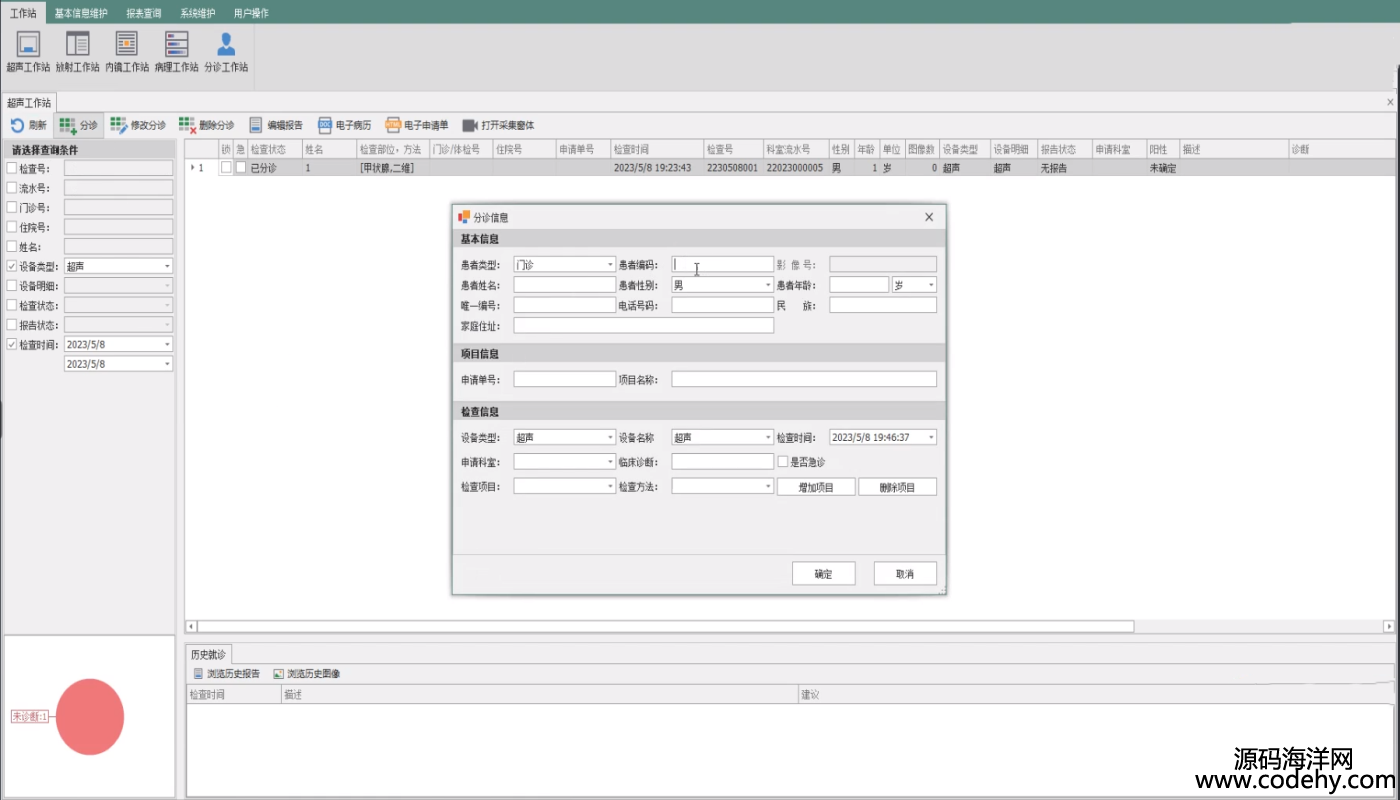
Task: Enable the 住院号 filter checkbox
Action: click(12, 227)
